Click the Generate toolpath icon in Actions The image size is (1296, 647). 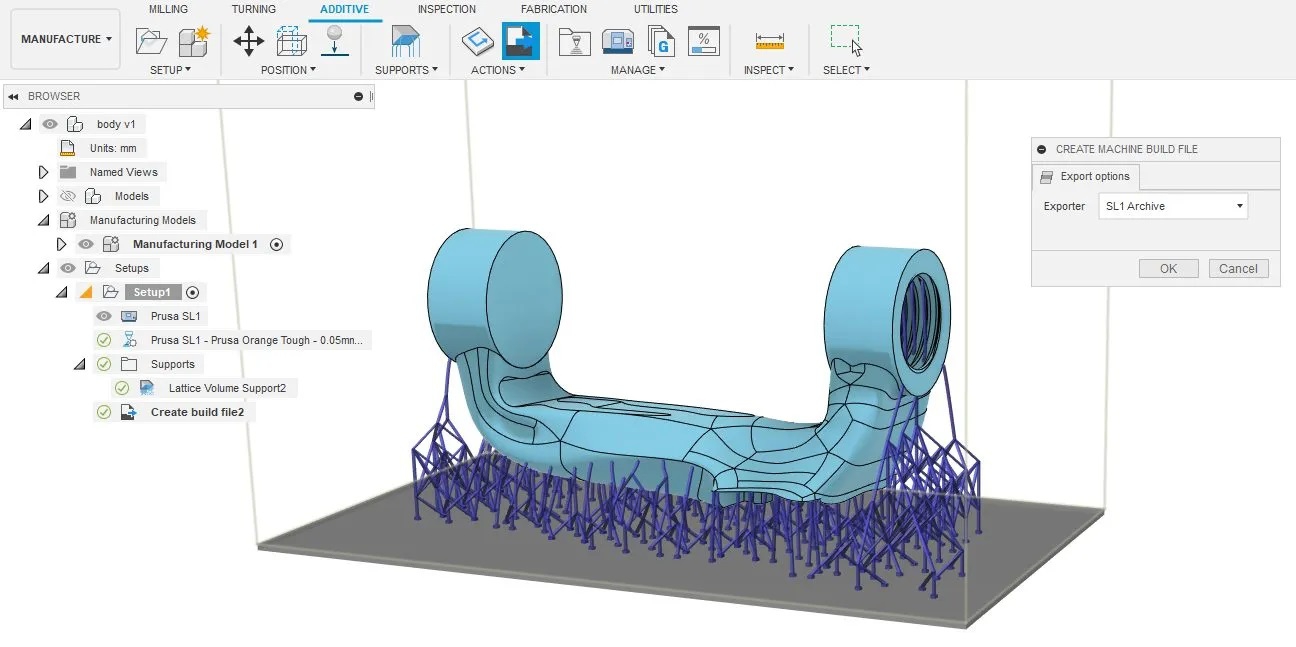477,42
